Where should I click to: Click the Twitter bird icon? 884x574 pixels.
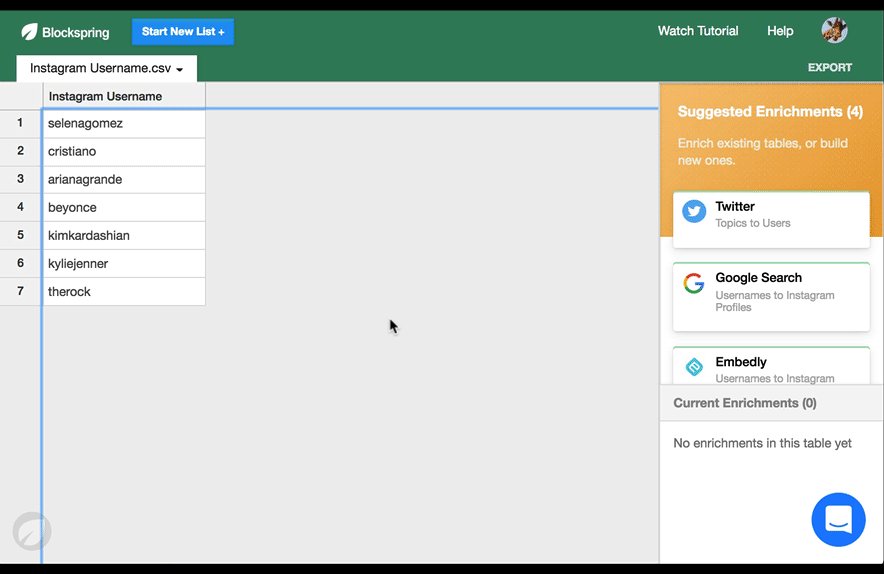694,212
